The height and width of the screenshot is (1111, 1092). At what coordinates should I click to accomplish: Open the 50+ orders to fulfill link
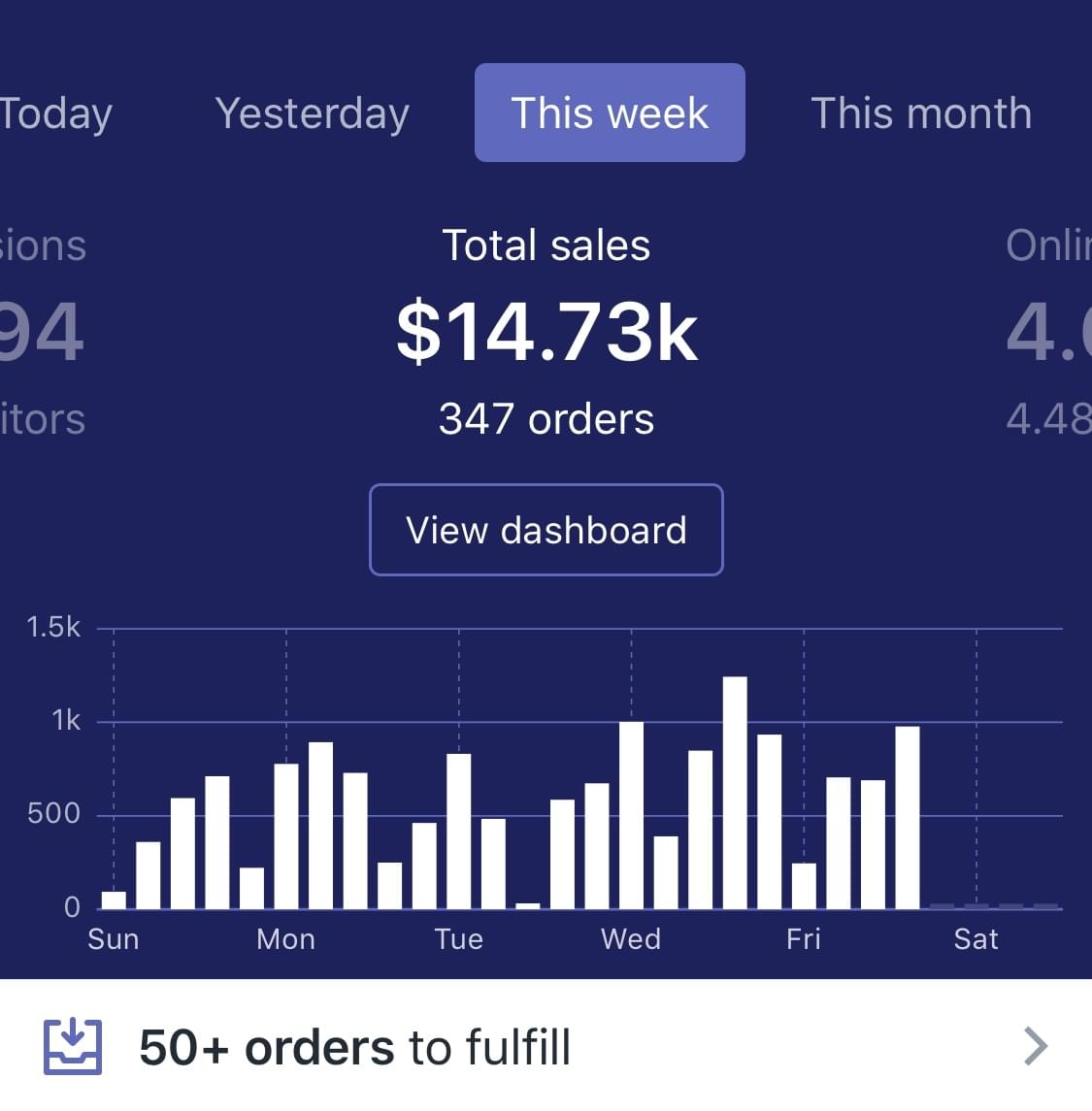coord(355,1048)
